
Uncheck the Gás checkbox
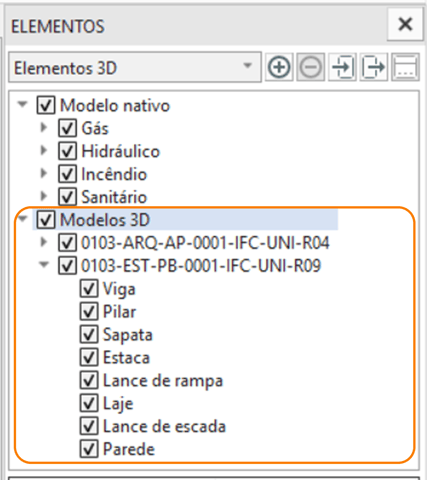click(x=67, y=128)
